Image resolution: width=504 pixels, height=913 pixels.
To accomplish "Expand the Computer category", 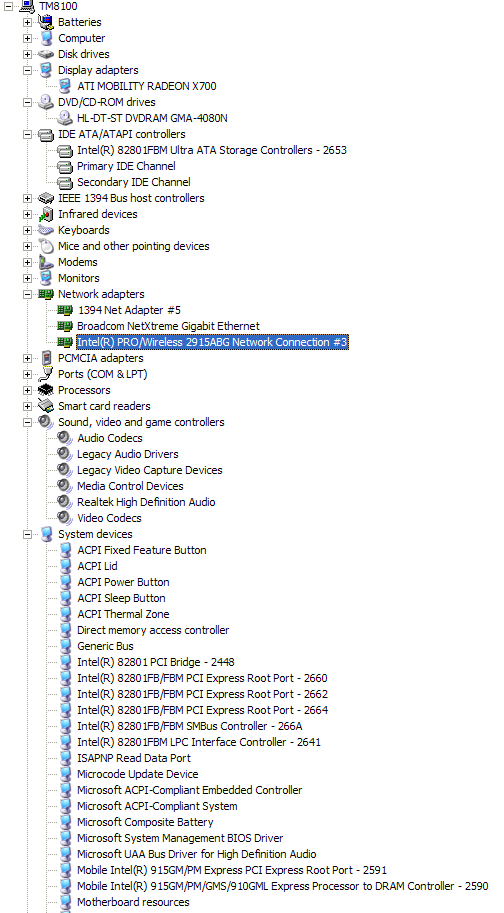I will tap(27, 38).
